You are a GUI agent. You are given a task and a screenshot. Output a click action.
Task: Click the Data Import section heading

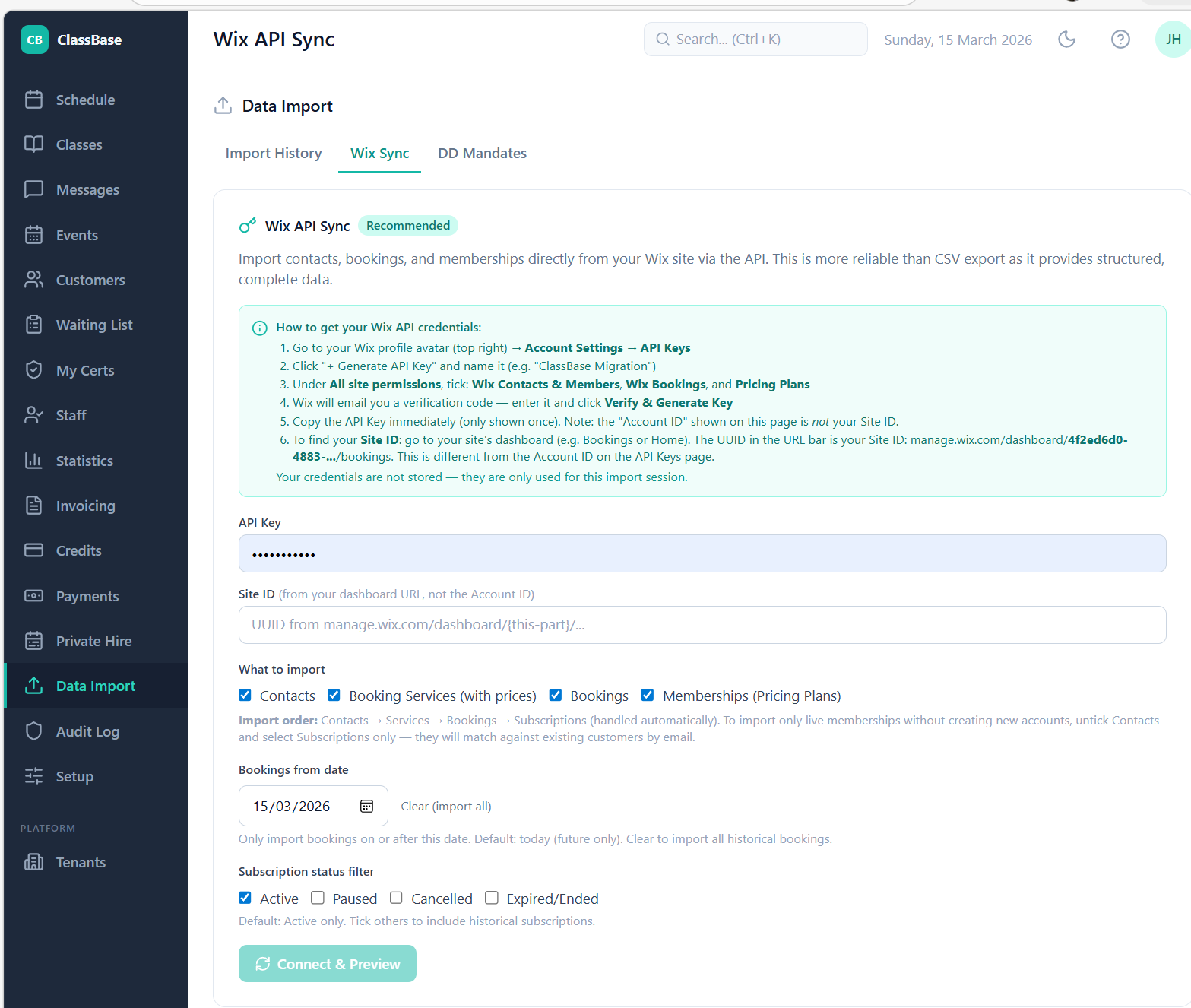[287, 106]
